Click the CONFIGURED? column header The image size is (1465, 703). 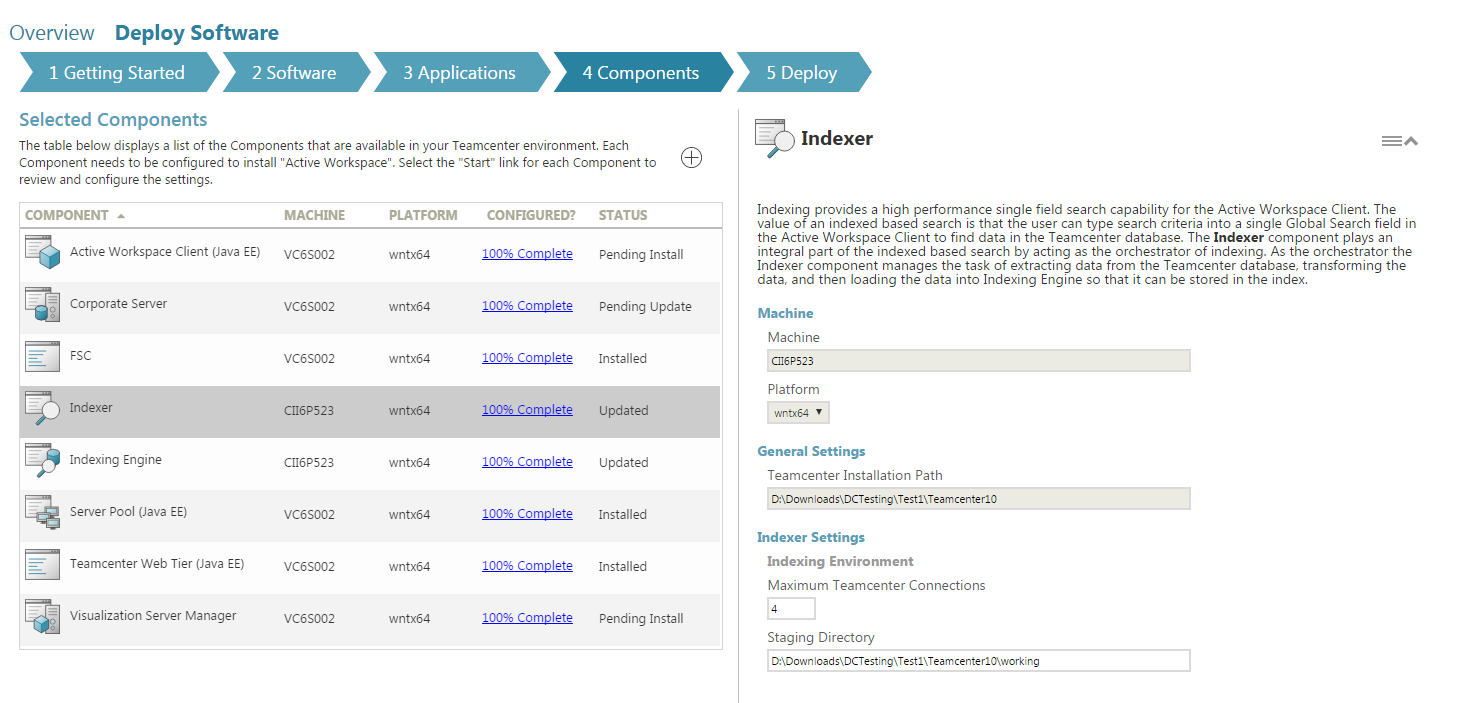531,215
